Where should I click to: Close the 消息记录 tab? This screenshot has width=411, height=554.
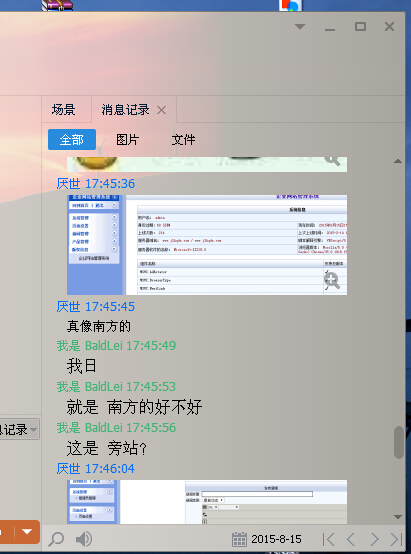[162, 110]
